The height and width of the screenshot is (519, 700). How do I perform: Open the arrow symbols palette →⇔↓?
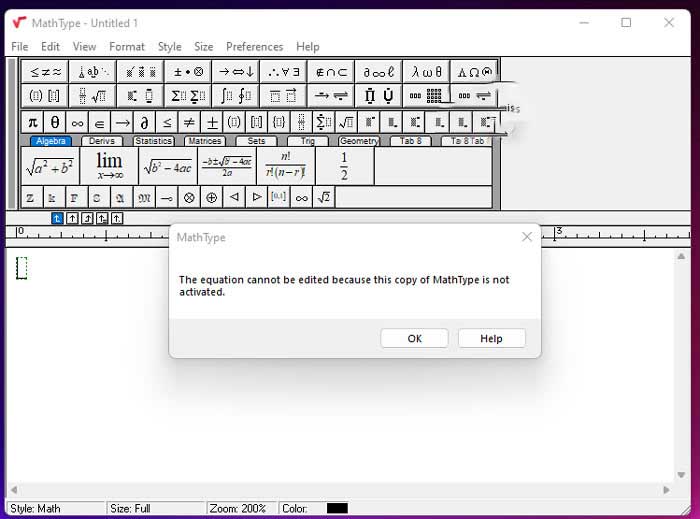pos(236,72)
